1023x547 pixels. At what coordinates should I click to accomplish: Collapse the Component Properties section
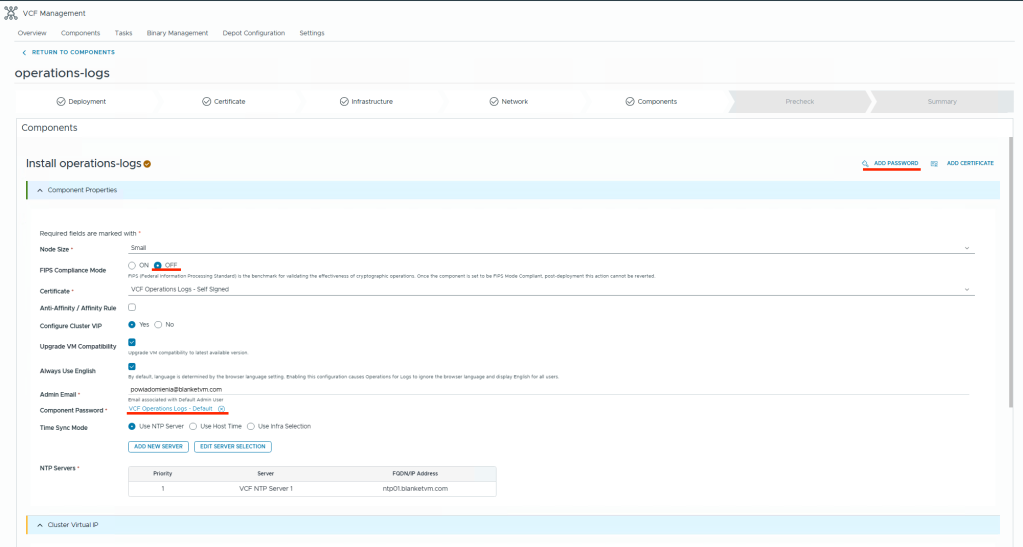[40, 190]
